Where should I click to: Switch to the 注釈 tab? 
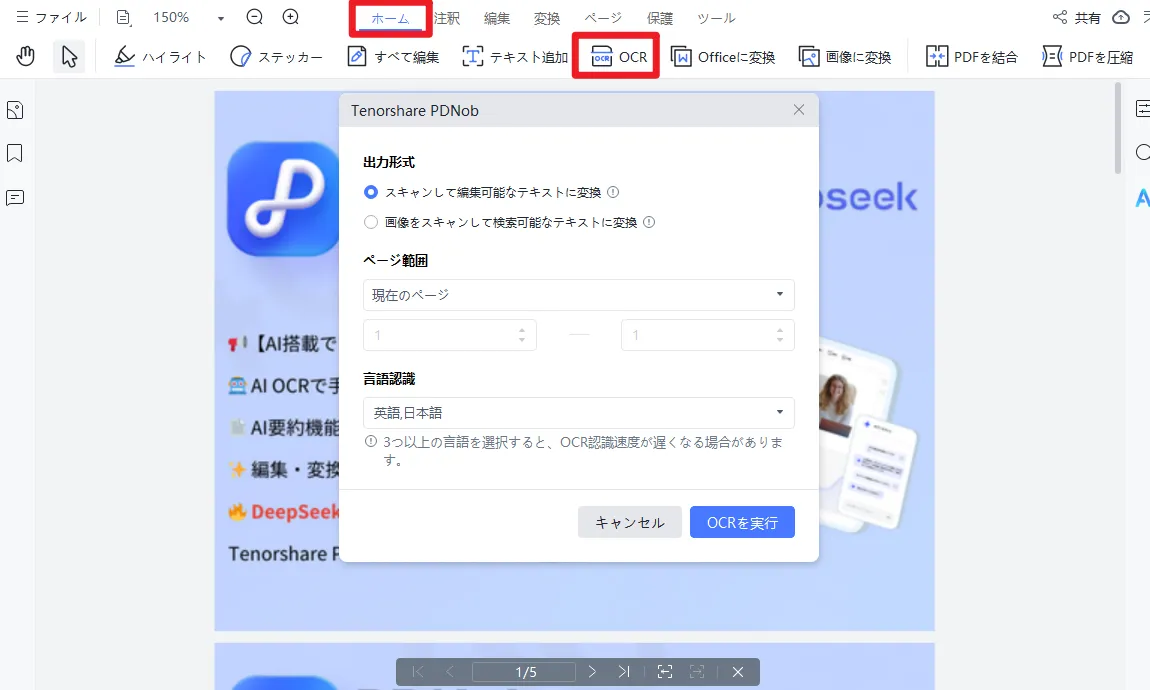click(x=447, y=18)
